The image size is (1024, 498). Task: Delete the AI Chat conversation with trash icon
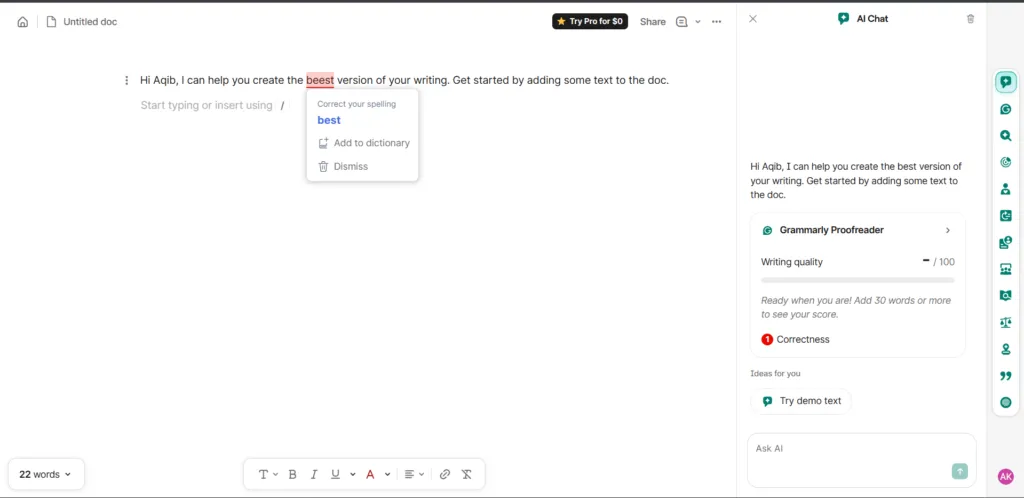coord(970,19)
